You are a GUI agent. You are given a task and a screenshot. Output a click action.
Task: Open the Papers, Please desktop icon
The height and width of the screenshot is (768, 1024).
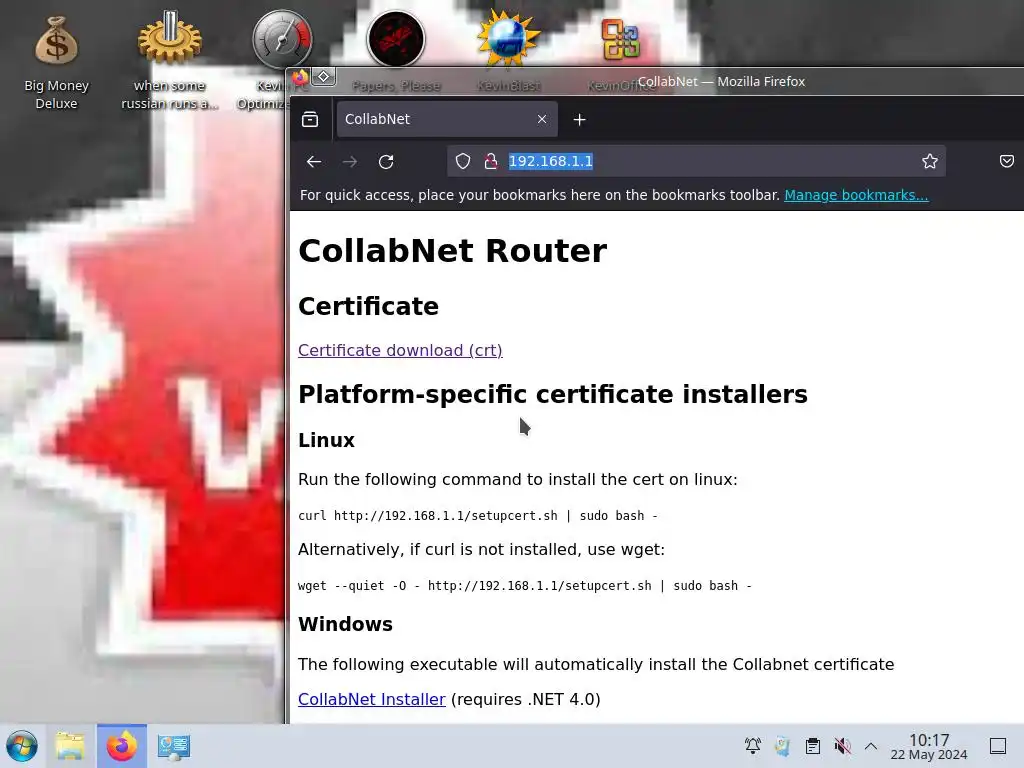[x=396, y=39]
